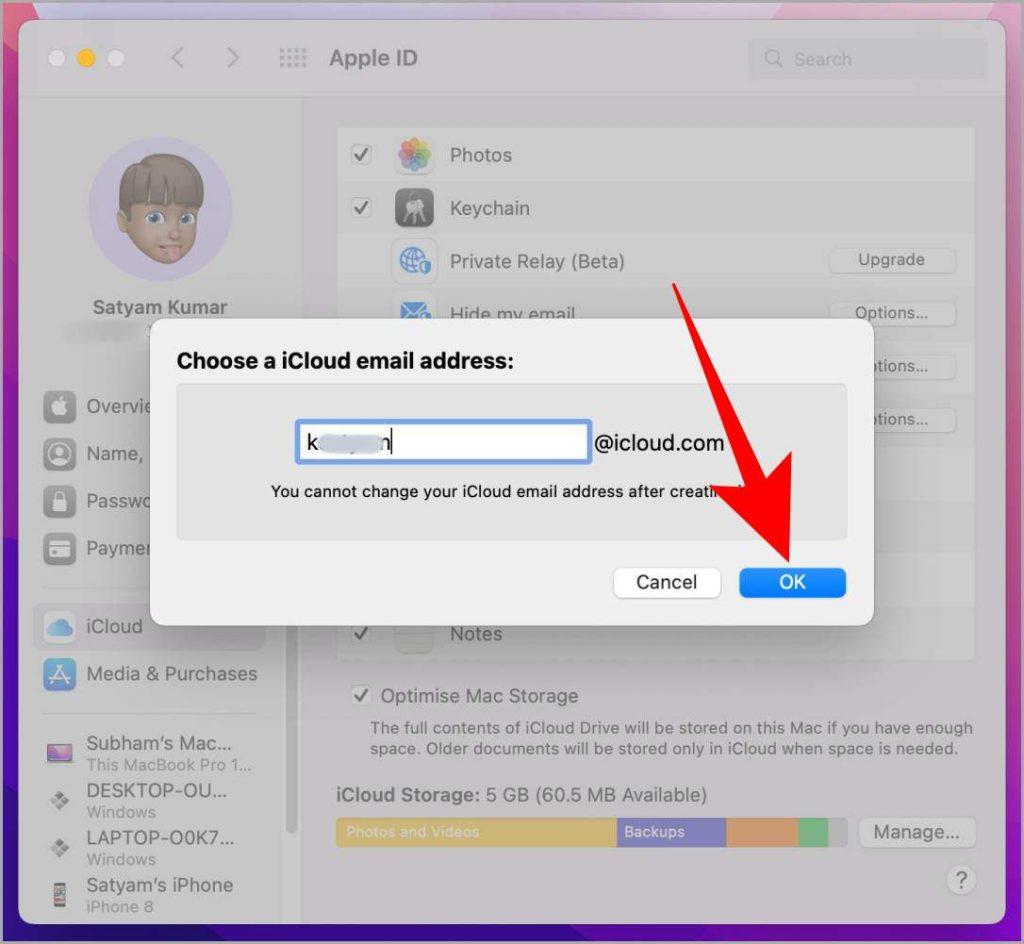Select Photos and Videos storage segment
This screenshot has height=944, width=1024.
tap(477, 832)
